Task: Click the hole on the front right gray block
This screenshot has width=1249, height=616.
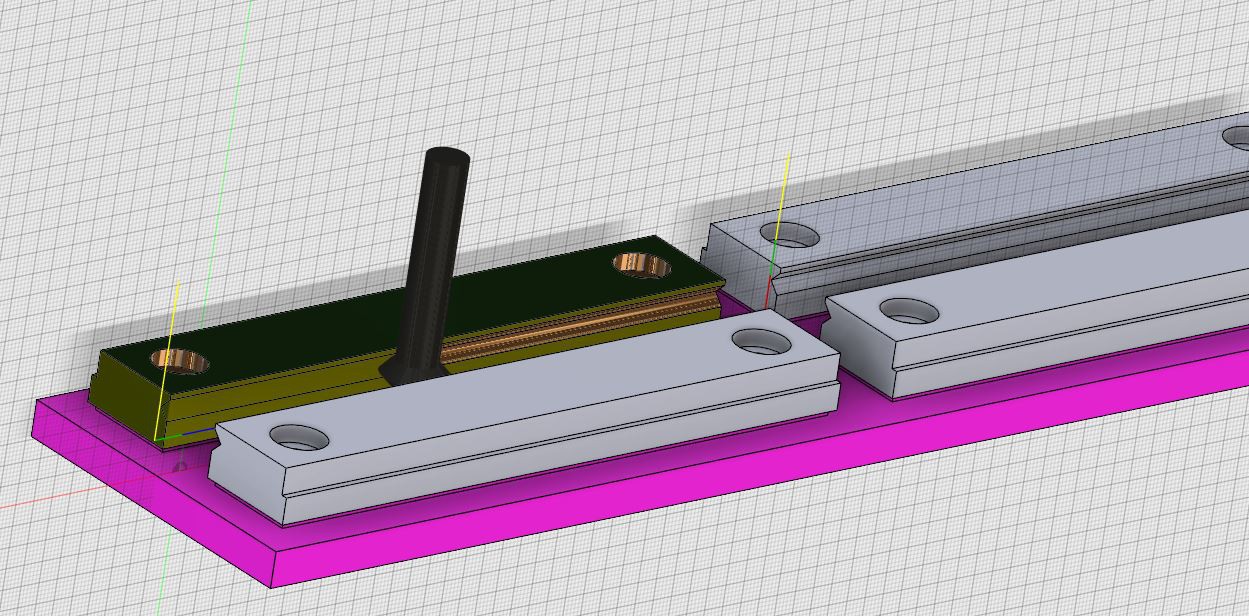Action: pyautogui.click(x=908, y=312)
